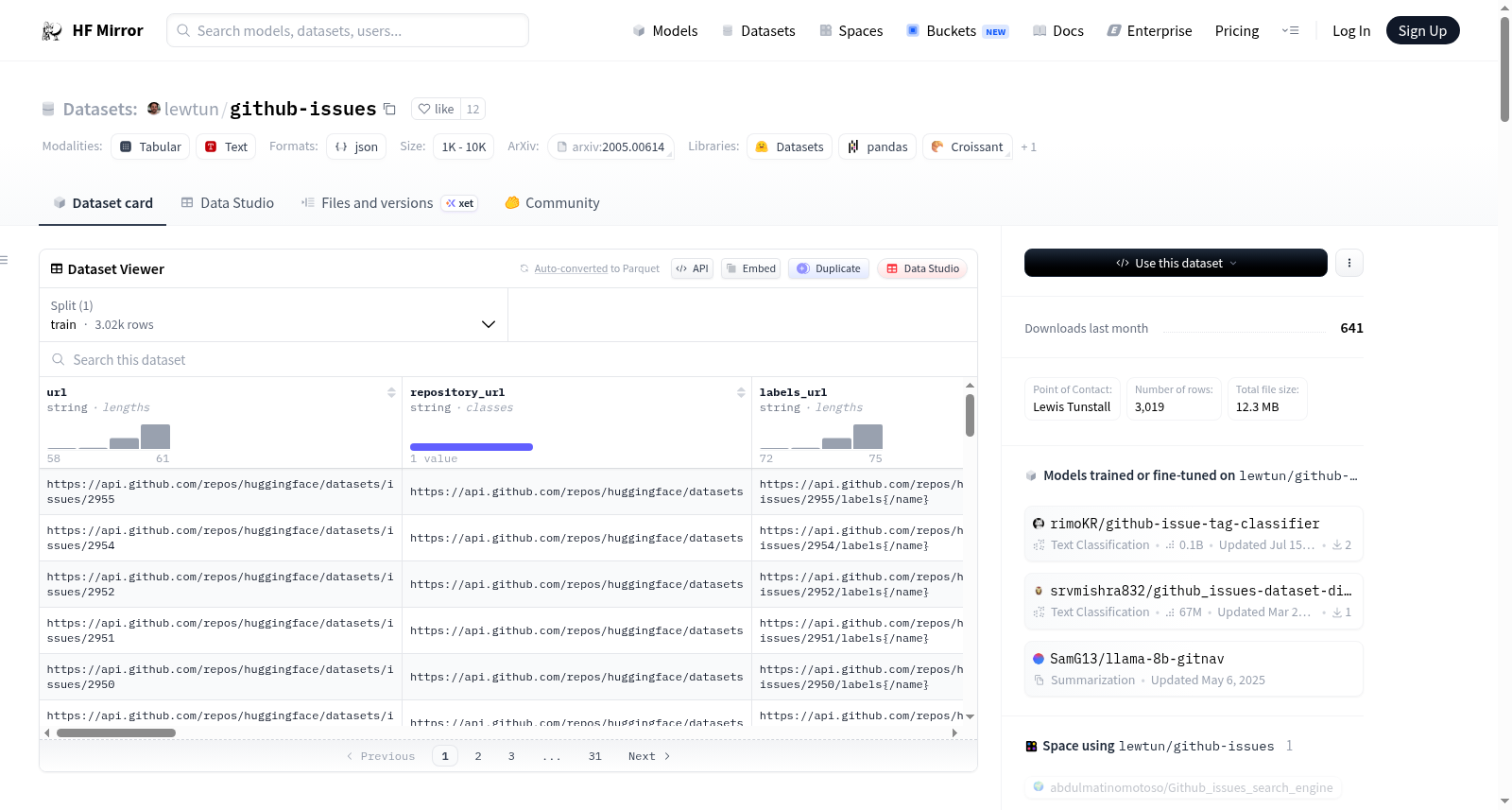Switch to the Data Studio tab
The image size is (1512, 810).
(x=228, y=203)
